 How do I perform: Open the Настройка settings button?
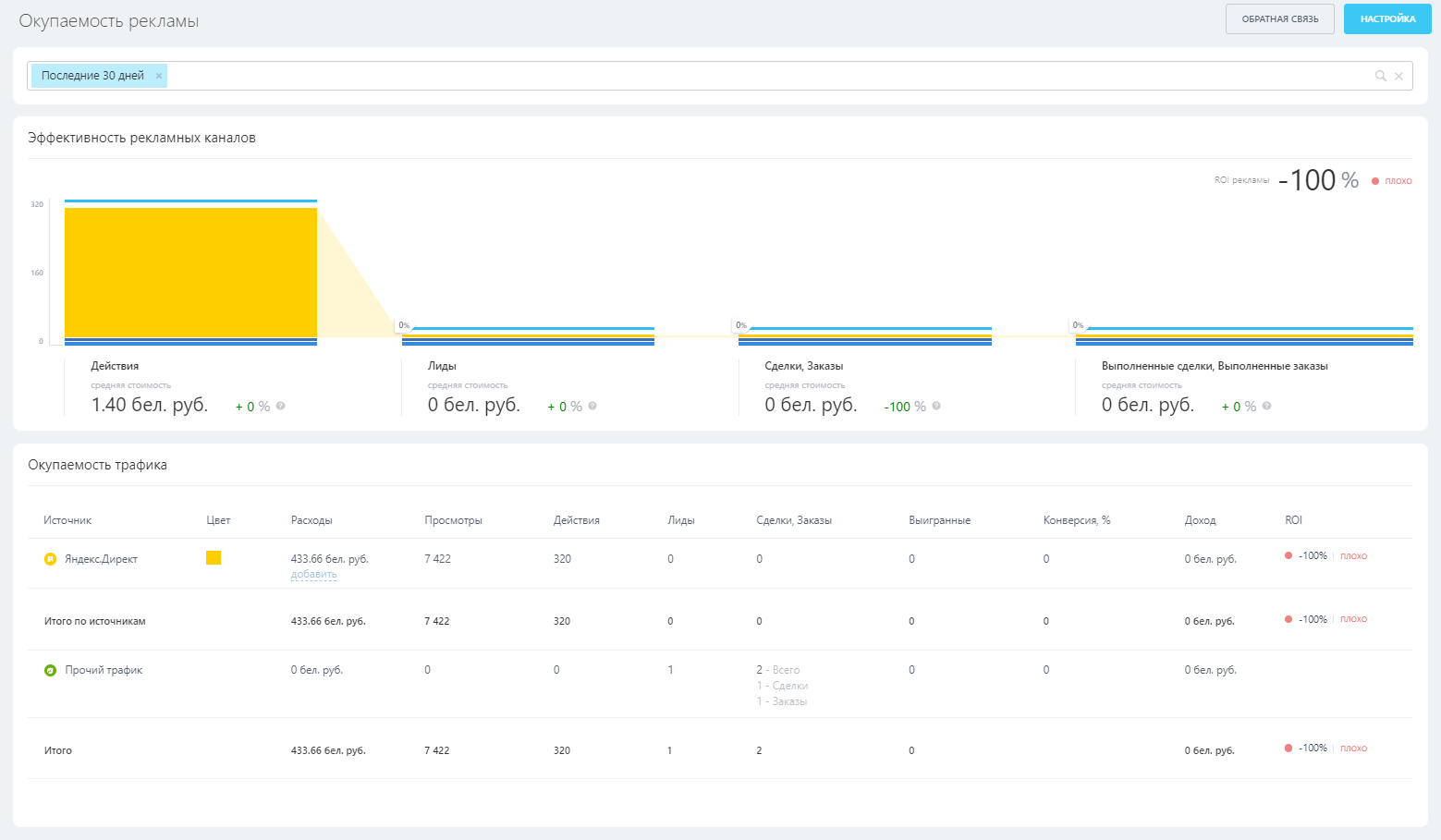(1386, 19)
